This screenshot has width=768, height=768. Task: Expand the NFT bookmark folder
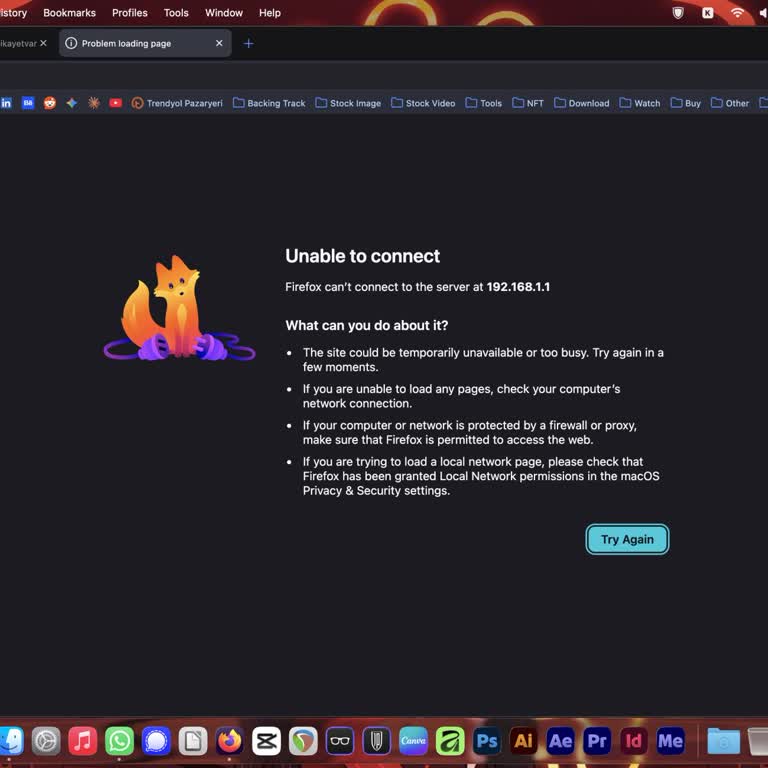pos(528,103)
